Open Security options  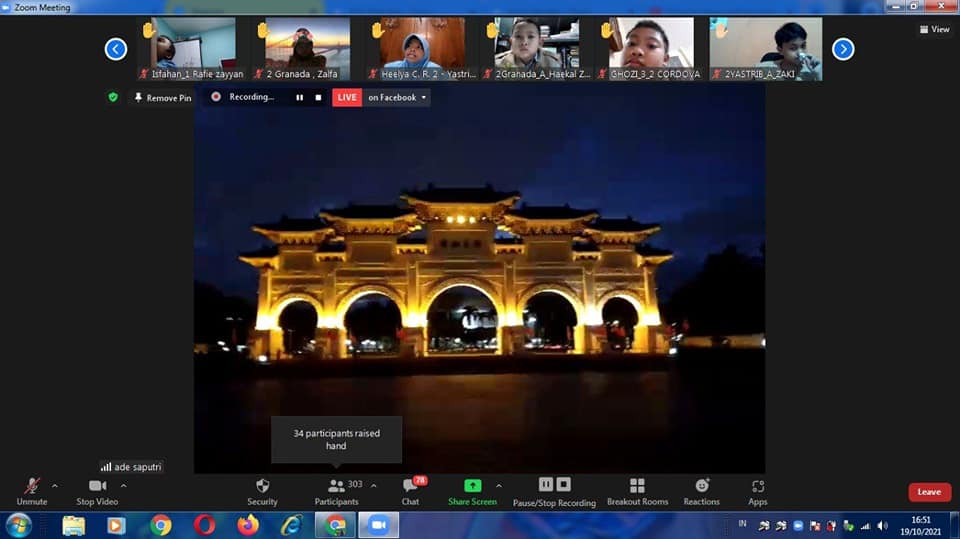[263, 492]
